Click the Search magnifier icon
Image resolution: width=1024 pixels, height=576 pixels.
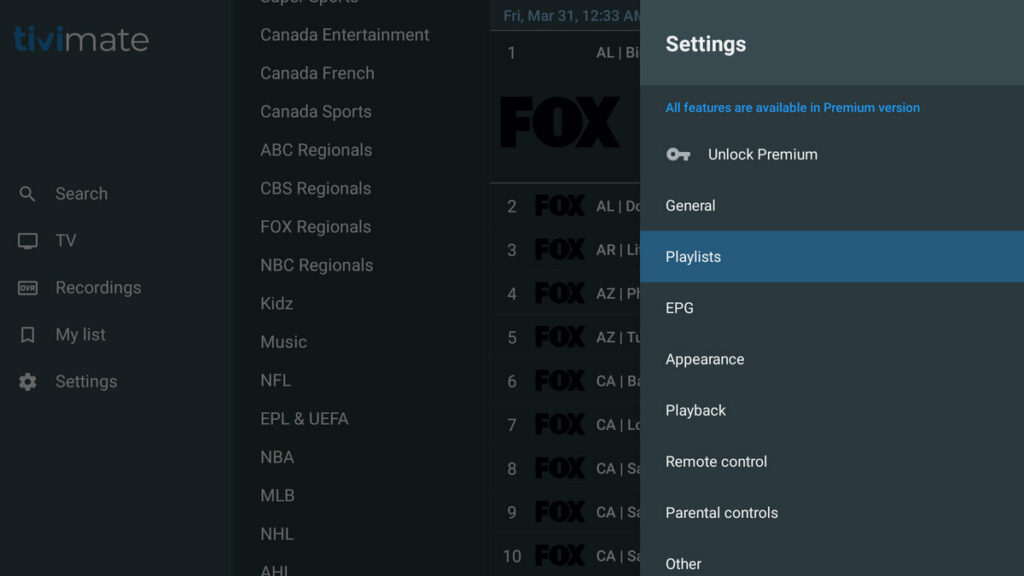(28, 194)
